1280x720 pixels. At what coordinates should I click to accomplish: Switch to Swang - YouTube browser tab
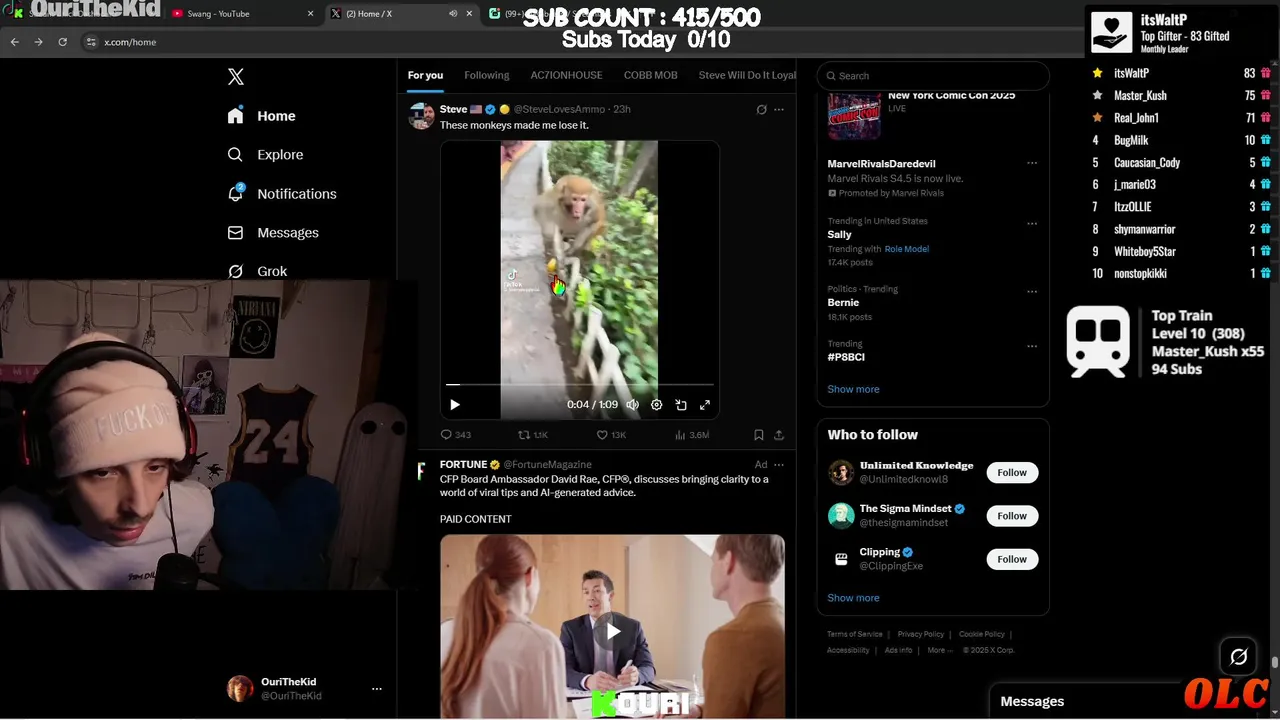pyautogui.click(x=240, y=14)
